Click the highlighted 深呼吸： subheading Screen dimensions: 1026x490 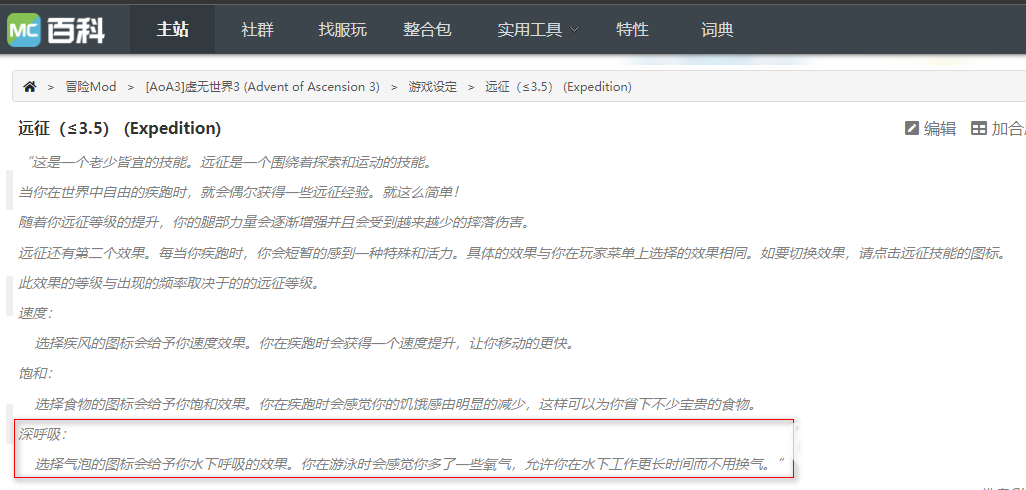(x=43, y=434)
